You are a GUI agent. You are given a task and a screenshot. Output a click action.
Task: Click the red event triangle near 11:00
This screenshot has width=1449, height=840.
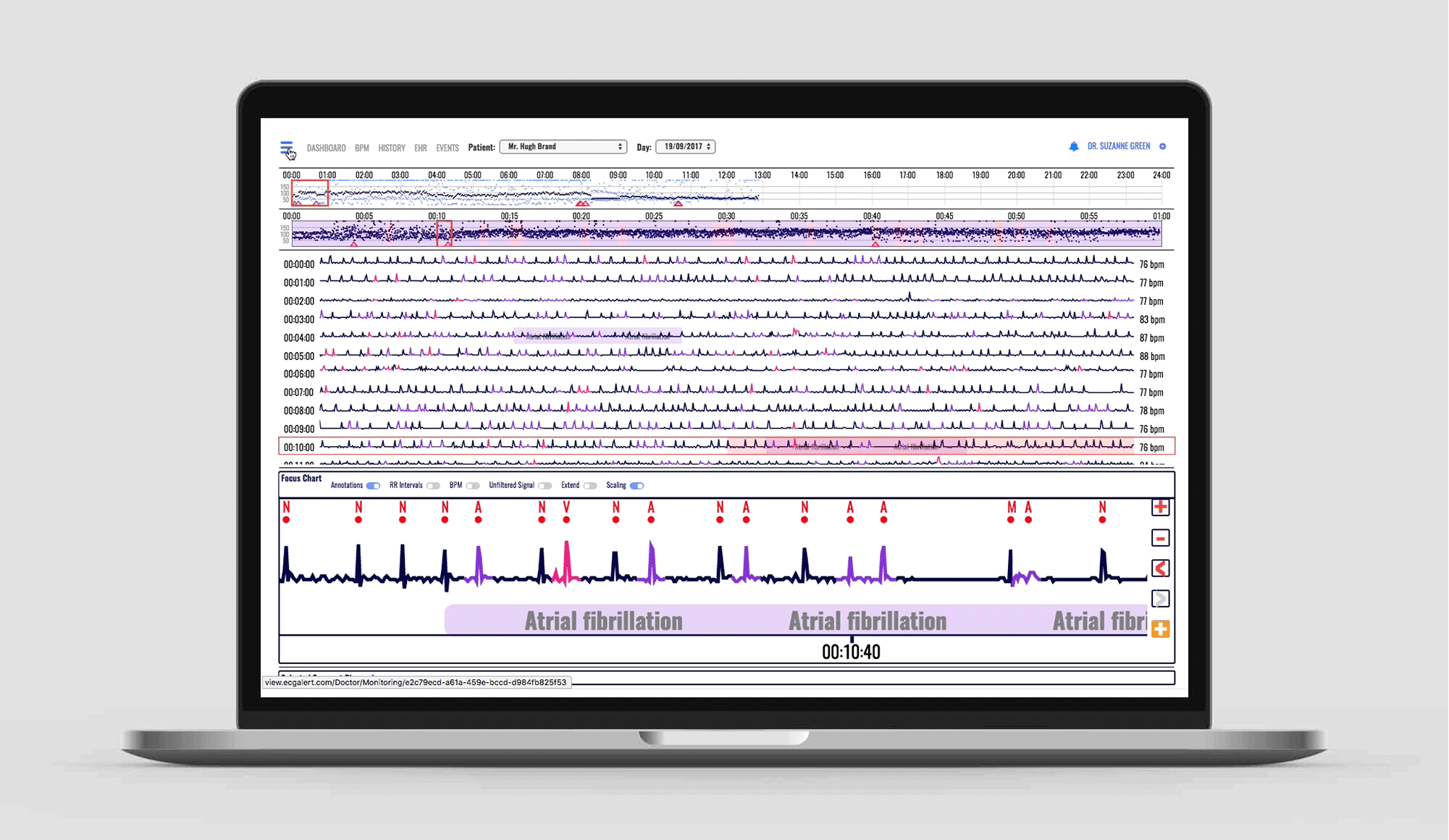tap(678, 203)
